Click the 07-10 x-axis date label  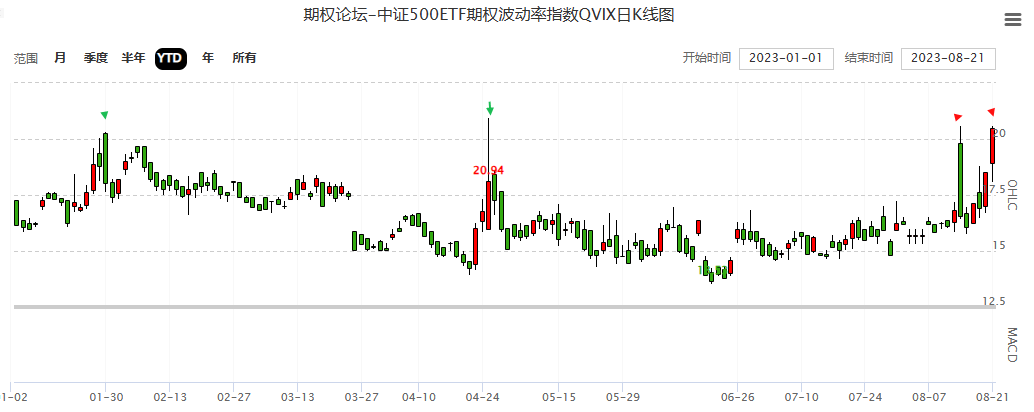[x=801, y=397]
